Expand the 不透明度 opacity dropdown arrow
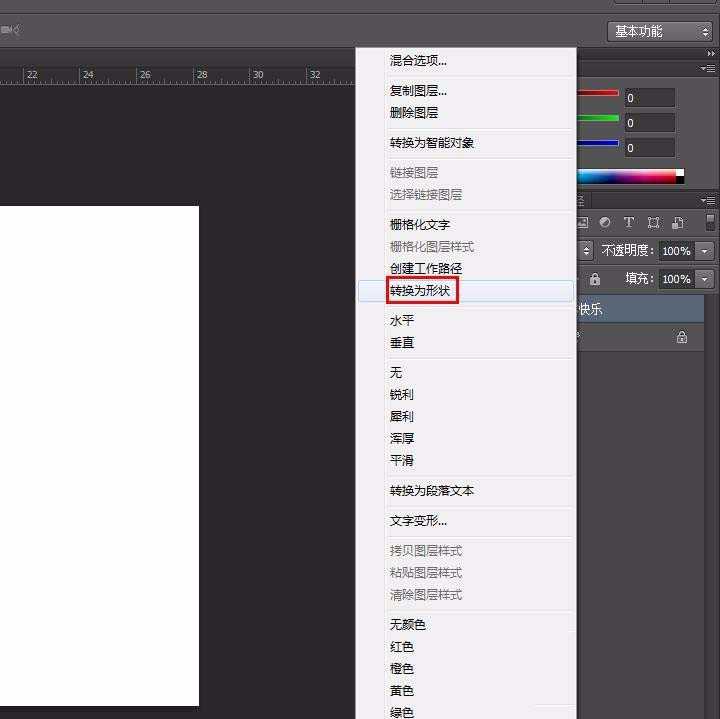 click(705, 251)
